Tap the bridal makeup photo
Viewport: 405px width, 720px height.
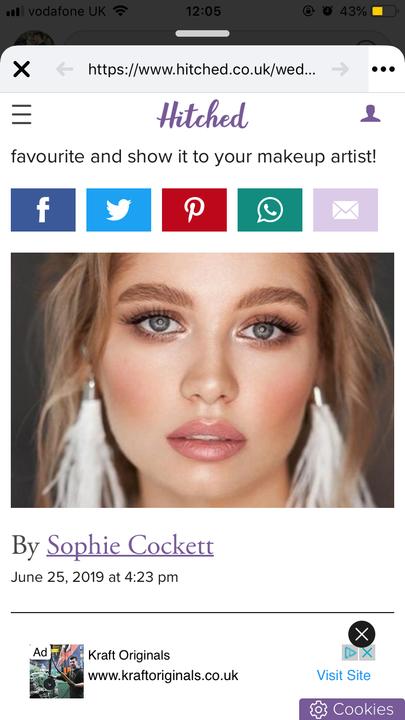click(x=202, y=380)
